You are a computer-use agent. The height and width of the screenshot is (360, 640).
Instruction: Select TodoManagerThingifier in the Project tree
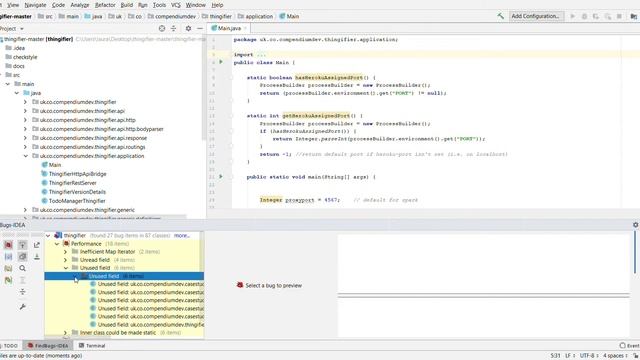tap(77, 201)
